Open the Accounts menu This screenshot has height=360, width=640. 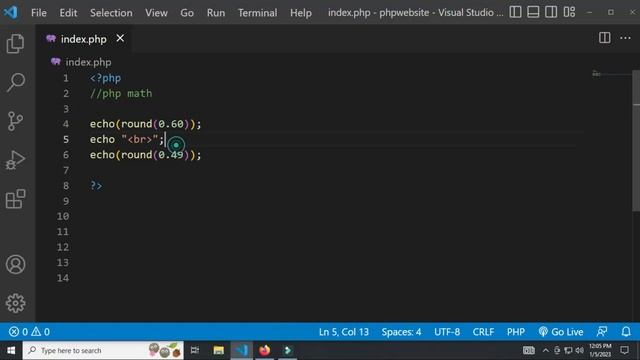tap(16, 264)
